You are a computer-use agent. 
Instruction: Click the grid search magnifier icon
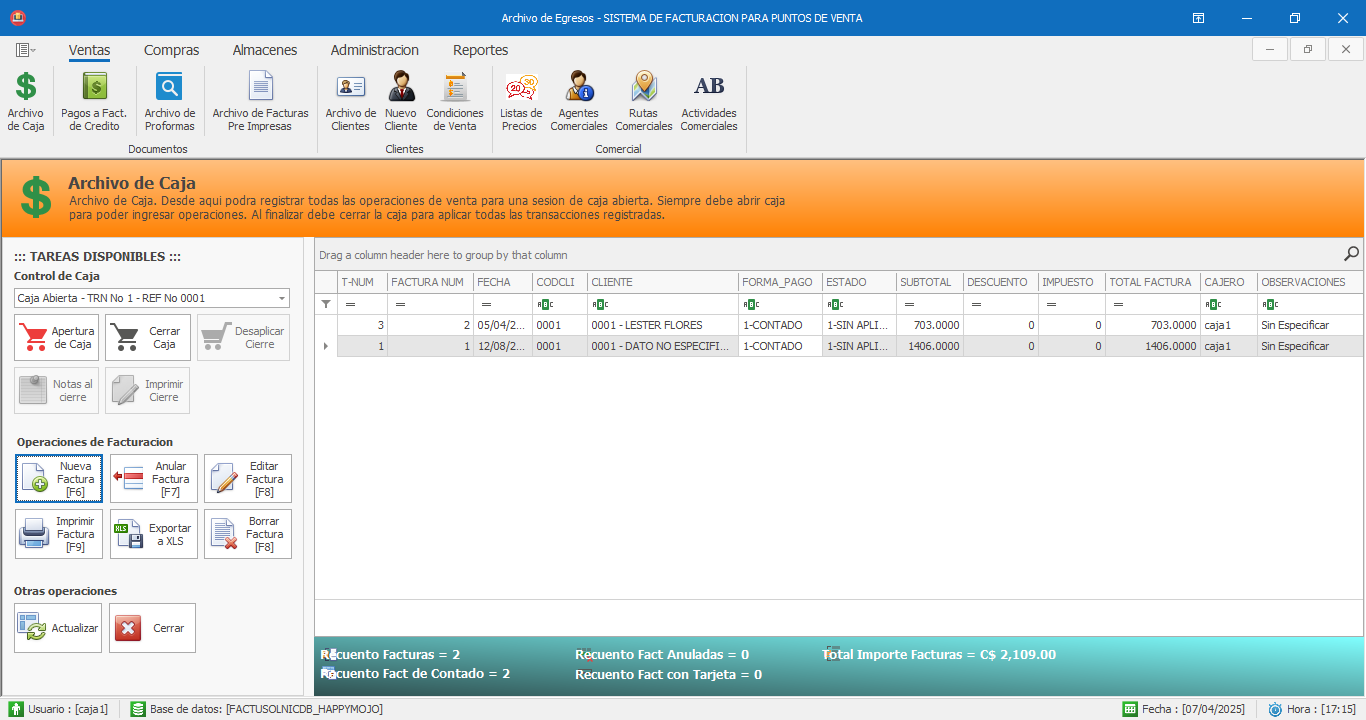coord(1351,254)
